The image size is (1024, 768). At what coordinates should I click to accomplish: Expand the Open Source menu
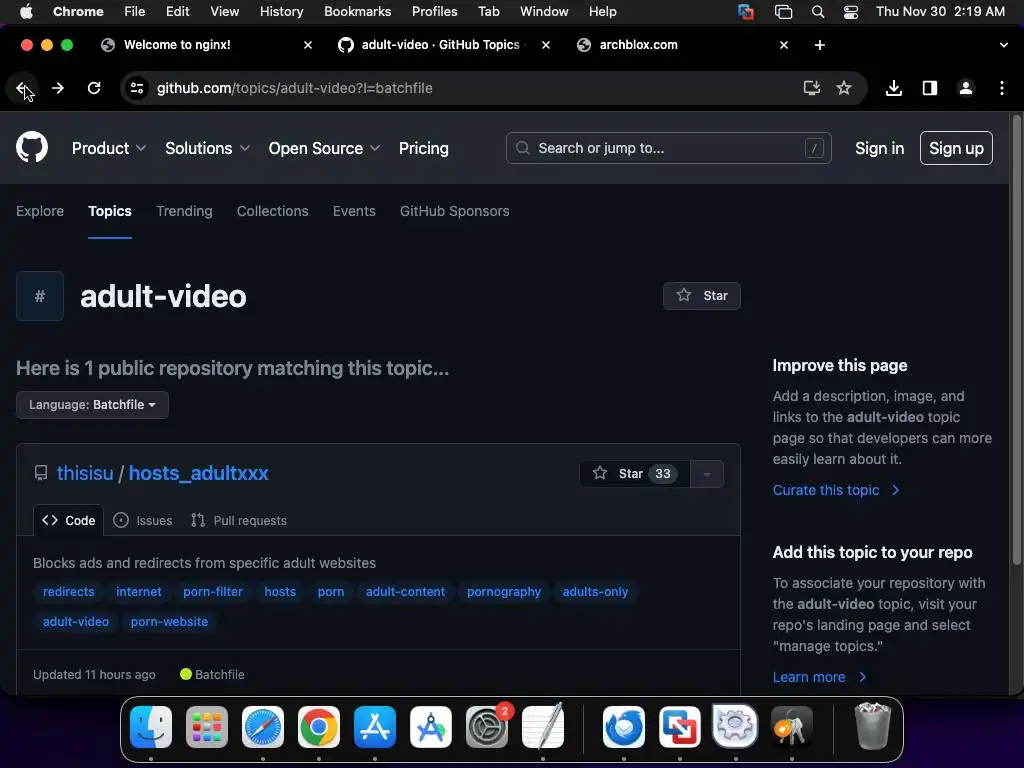324,148
